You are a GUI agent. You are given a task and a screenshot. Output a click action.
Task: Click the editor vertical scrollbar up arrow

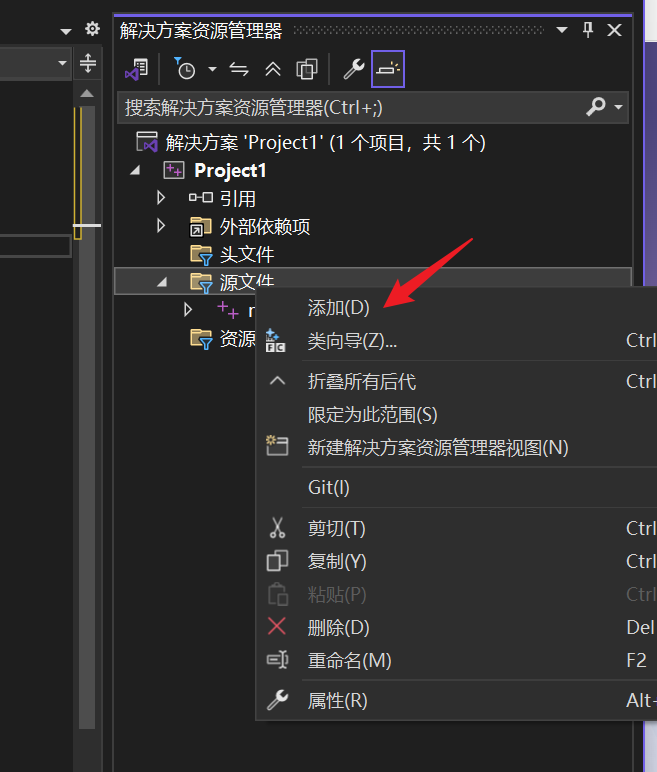pyautogui.click(x=87, y=93)
